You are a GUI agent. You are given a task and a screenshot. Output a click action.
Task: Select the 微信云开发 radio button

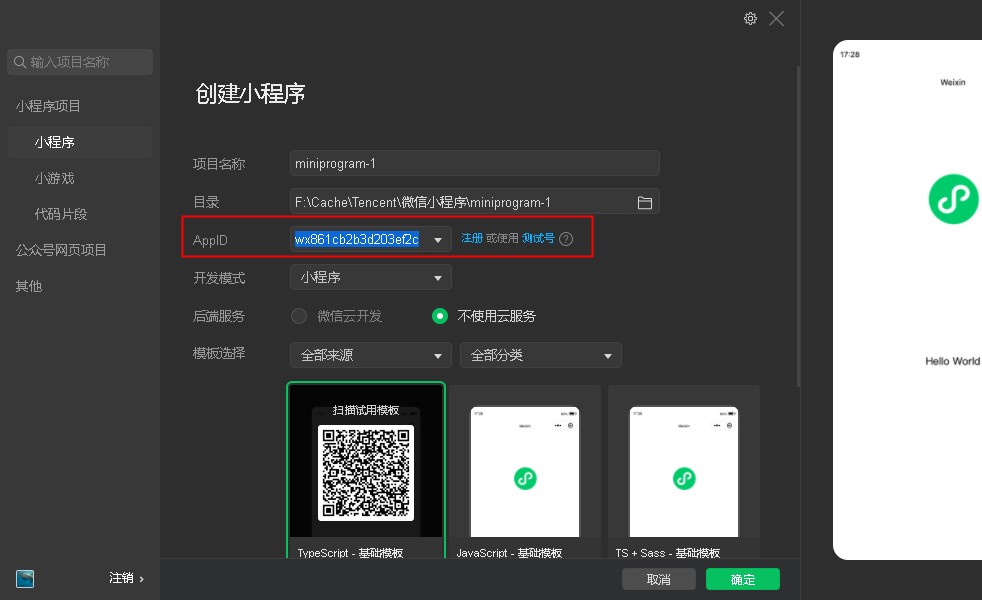(x=299, y=316)
